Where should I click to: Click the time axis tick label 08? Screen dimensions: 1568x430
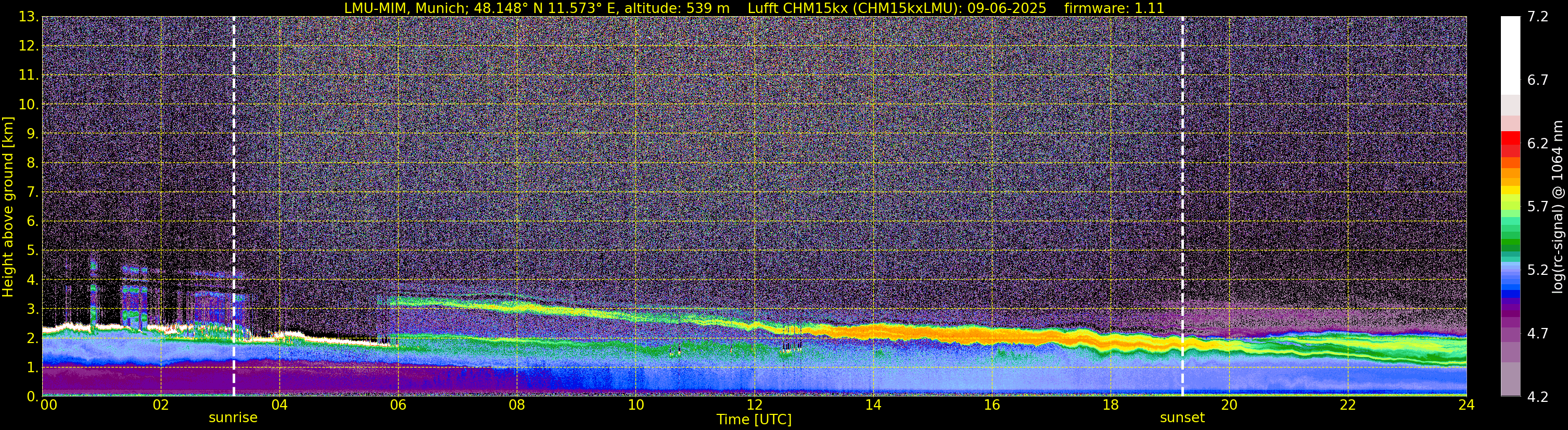click(517, 405)
